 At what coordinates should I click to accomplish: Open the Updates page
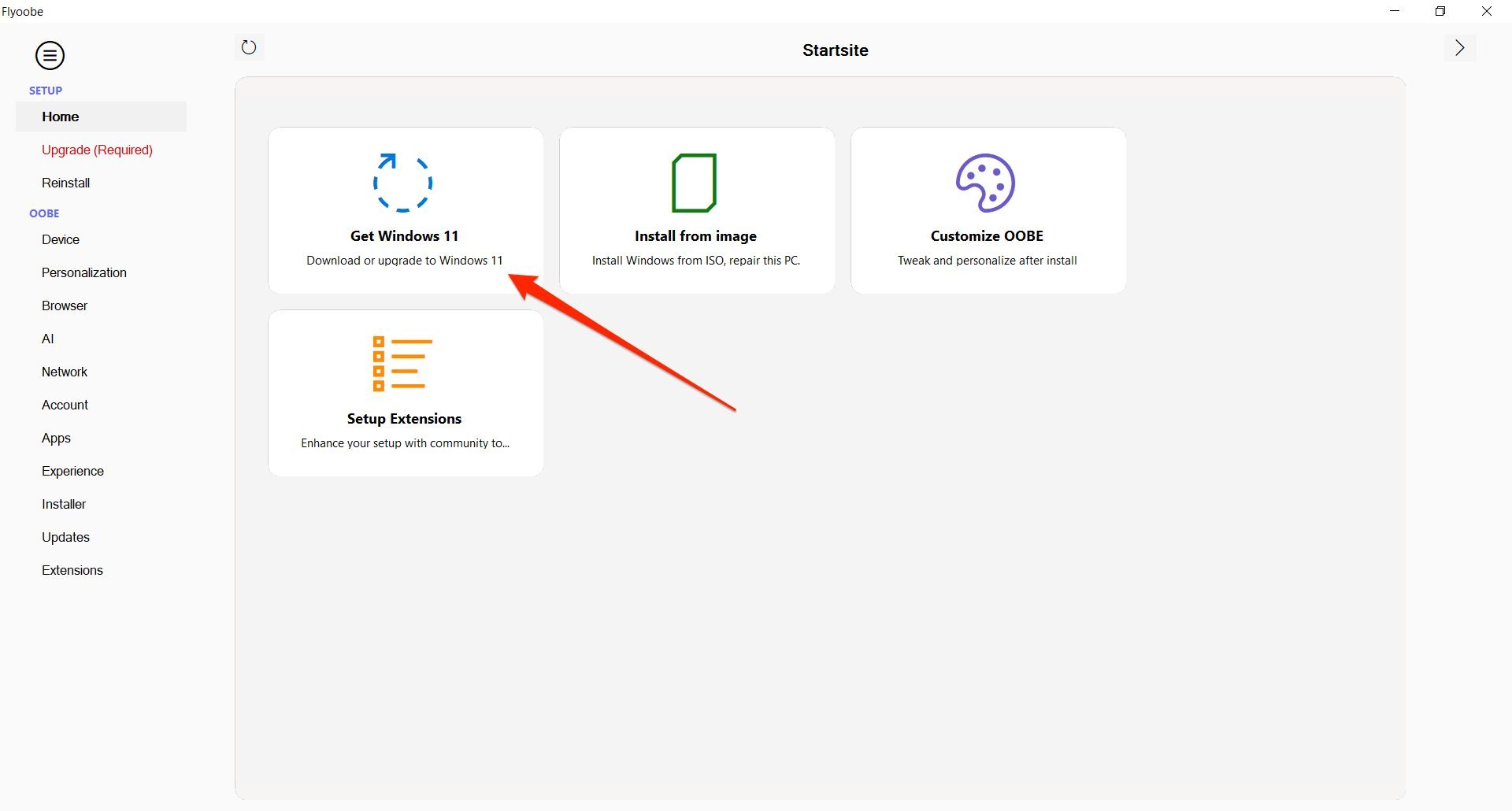click(x=101, y=537)
